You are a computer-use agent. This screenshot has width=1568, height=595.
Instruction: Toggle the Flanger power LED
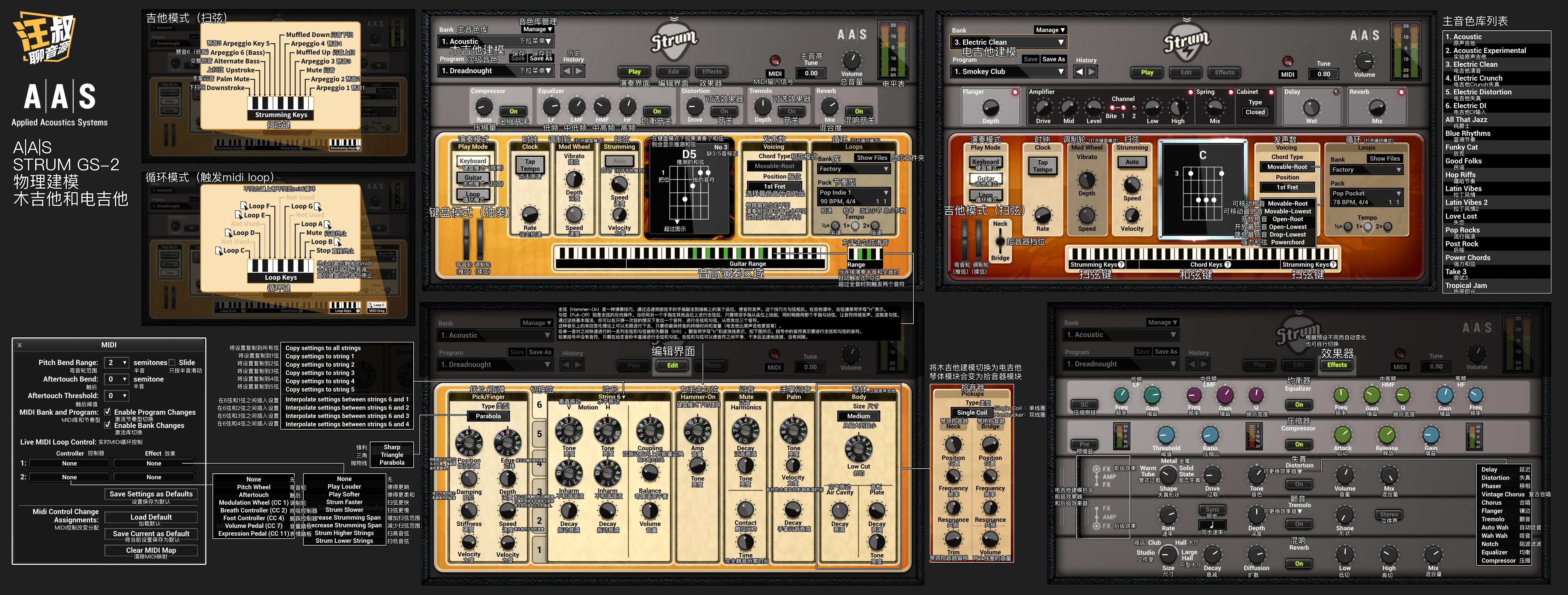1015,92
